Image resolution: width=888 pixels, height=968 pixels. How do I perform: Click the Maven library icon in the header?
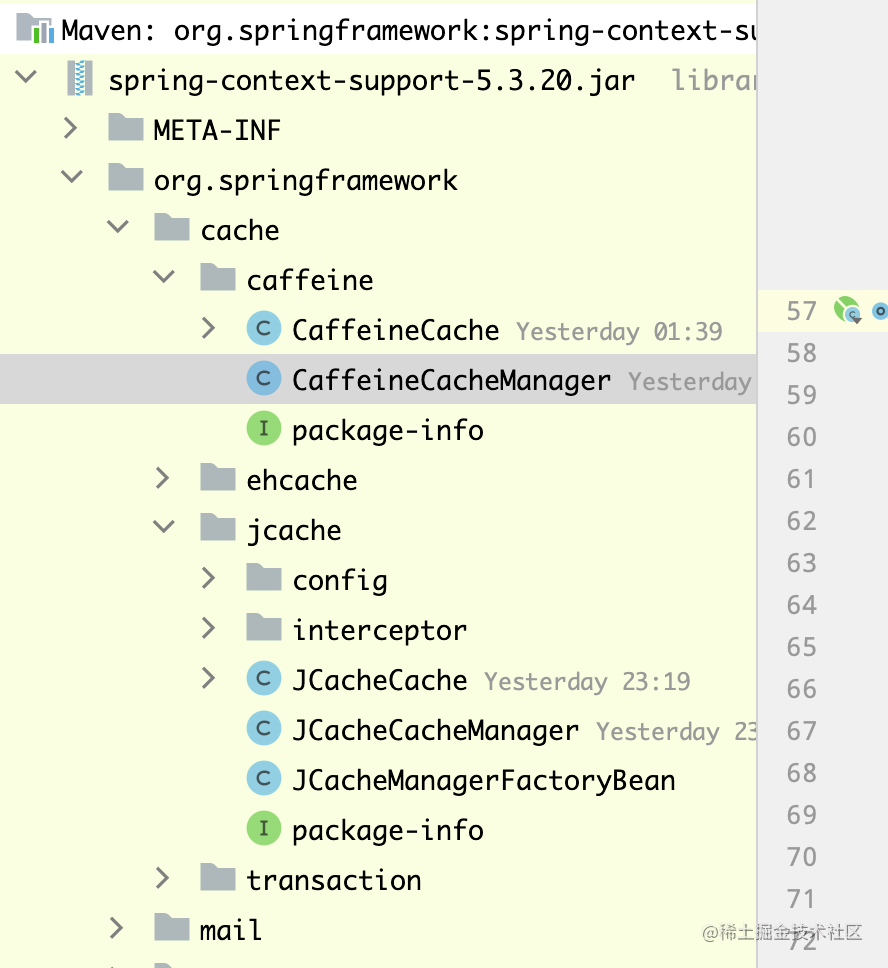pos(36,29)
